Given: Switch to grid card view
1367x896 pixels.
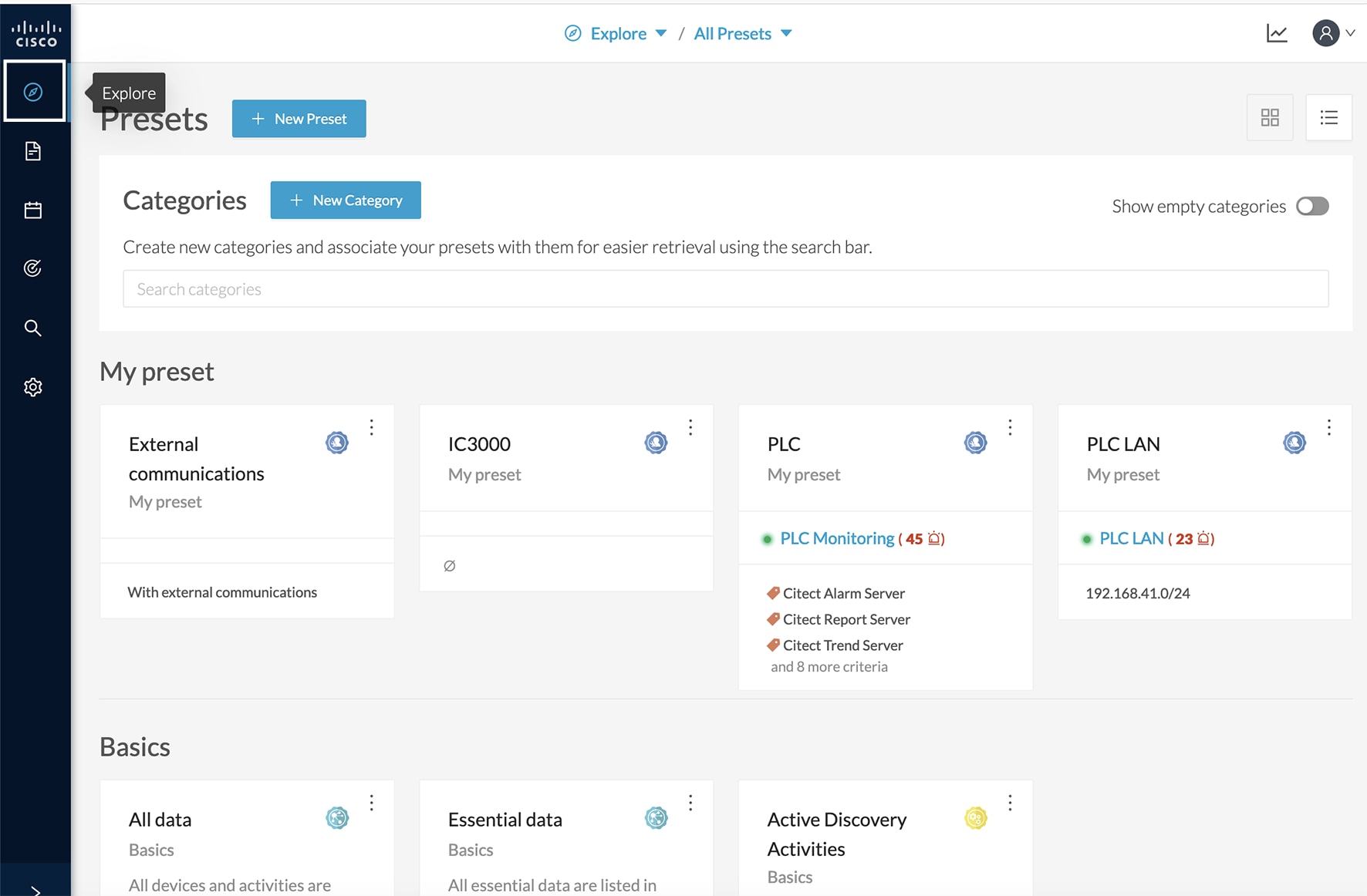Looking at the screenshot, I should click(1270, 117).
